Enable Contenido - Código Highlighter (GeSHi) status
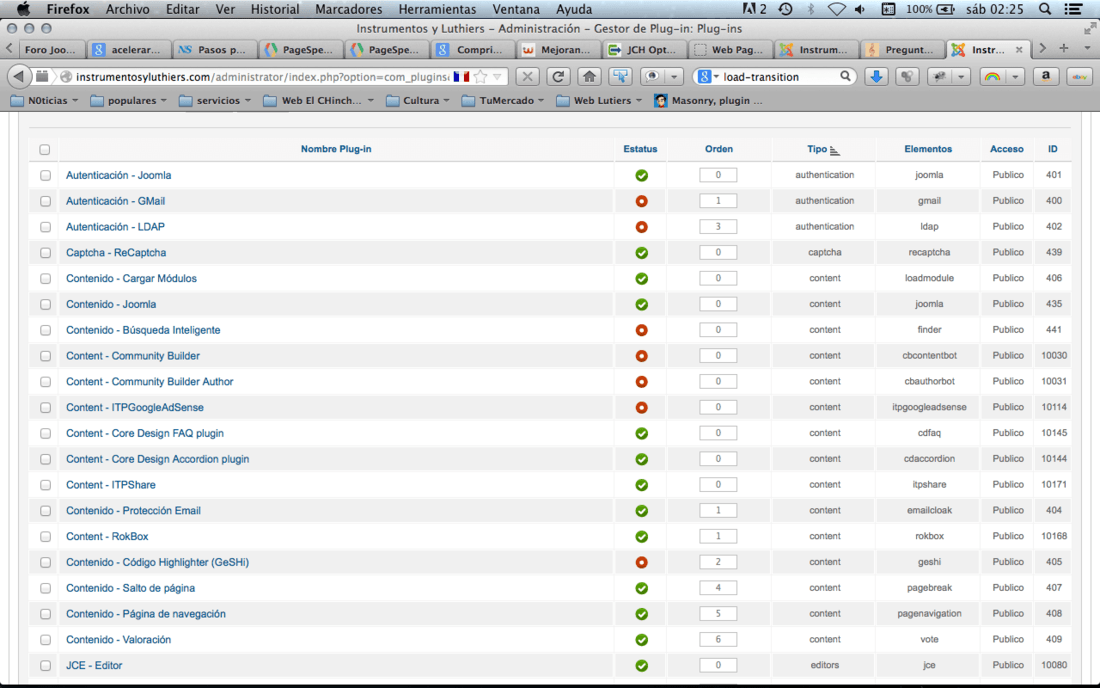This screenshot has width=1100, height=688. point(641,562)
